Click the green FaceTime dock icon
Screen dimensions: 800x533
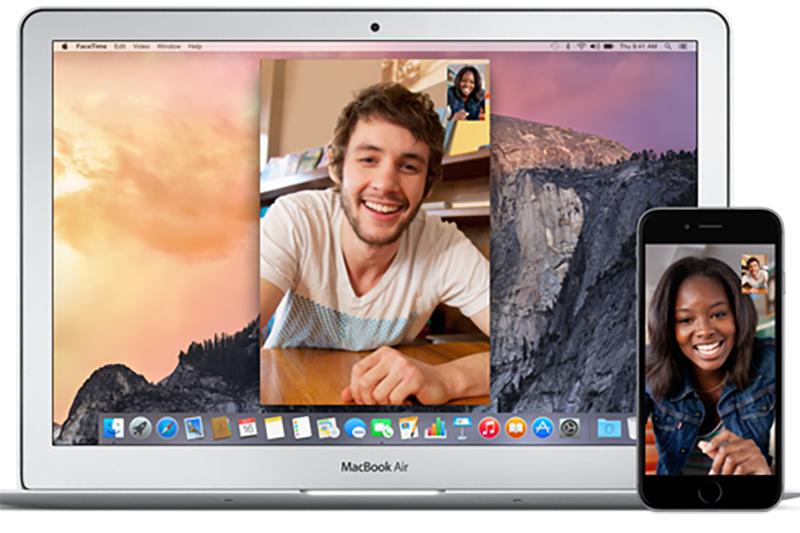pyautogui.click(x=382, y=428)
